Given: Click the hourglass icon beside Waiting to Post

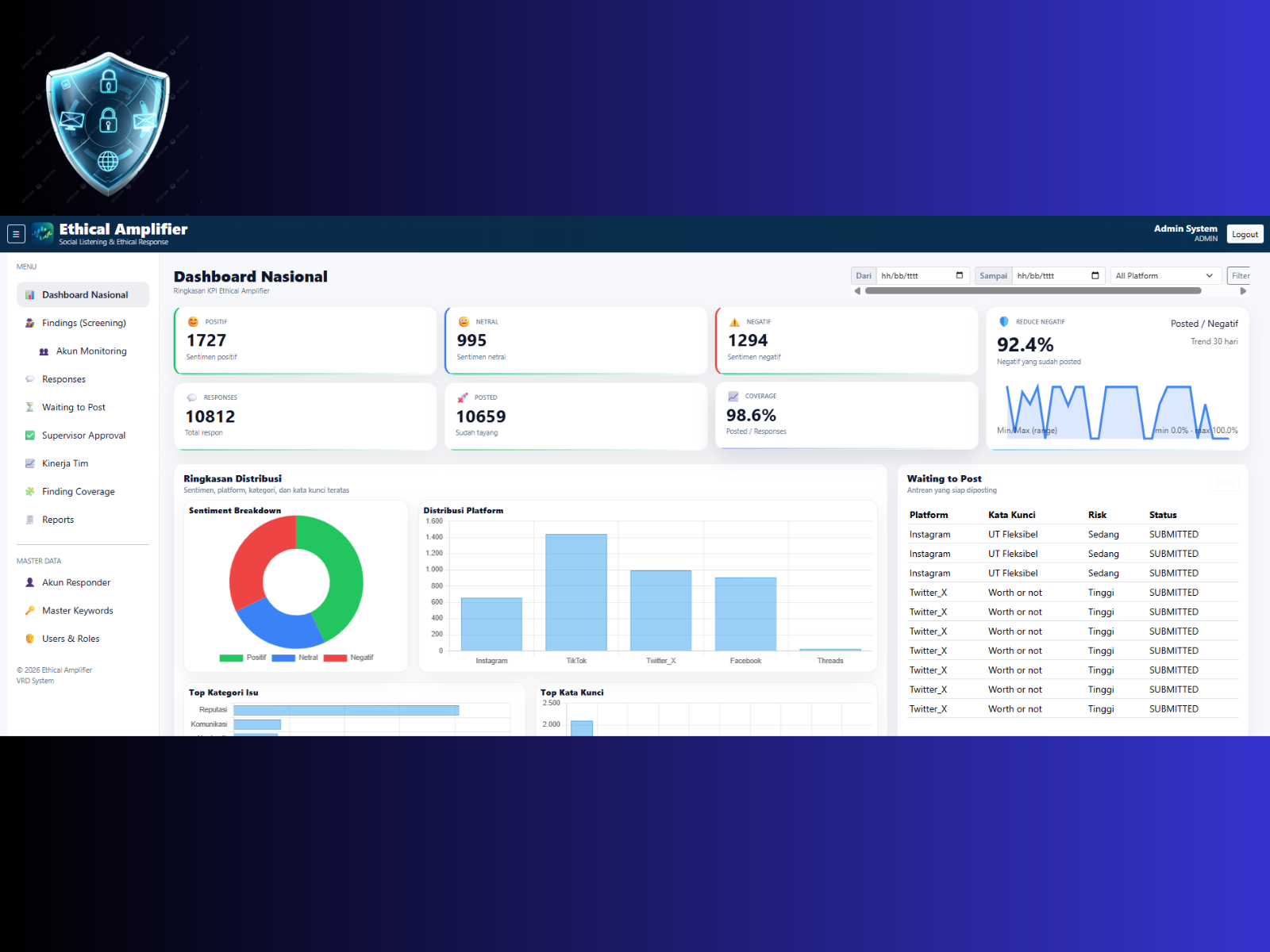Looking at the screenshot, I should 29,407.
